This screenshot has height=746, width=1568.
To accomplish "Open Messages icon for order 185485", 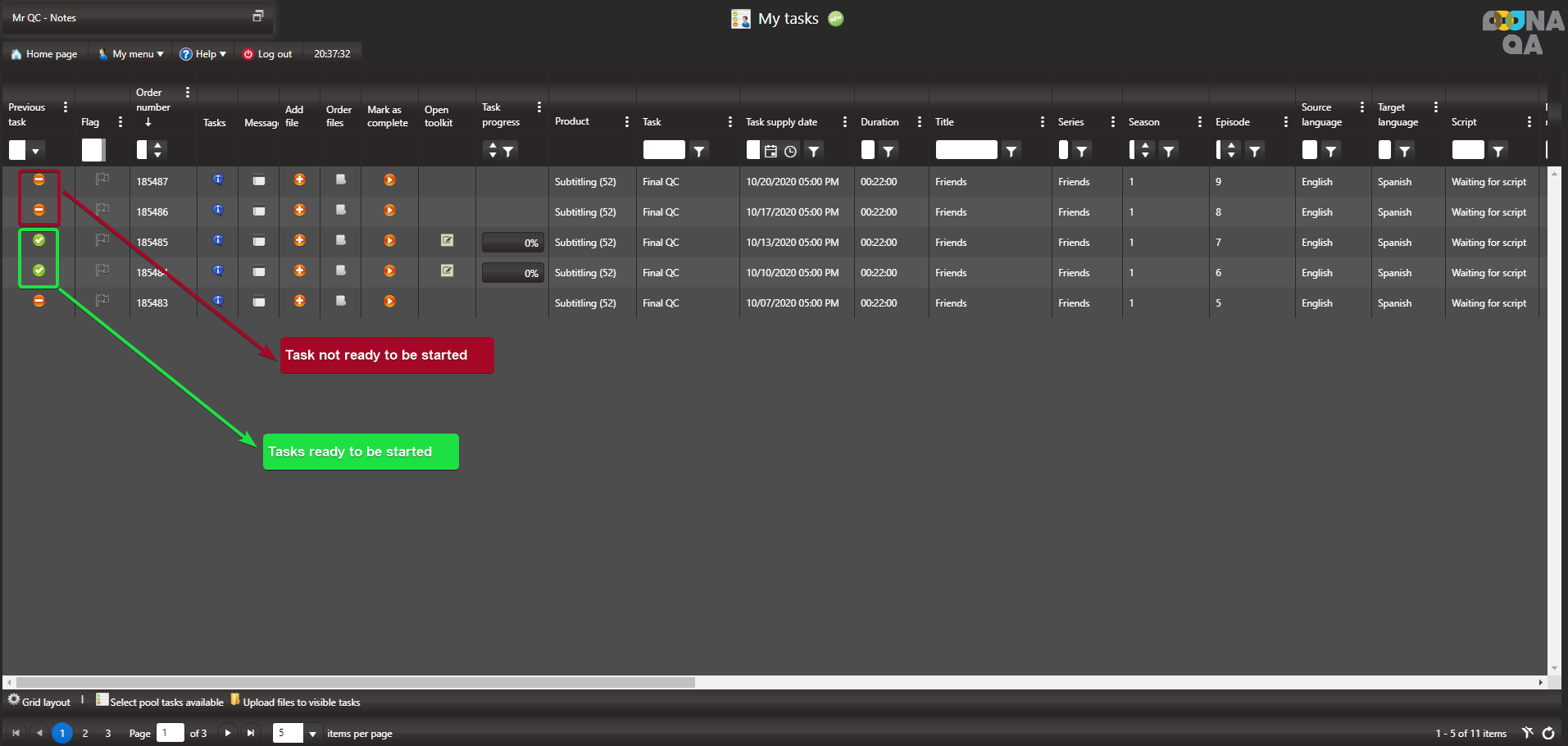I will point(258,241).
